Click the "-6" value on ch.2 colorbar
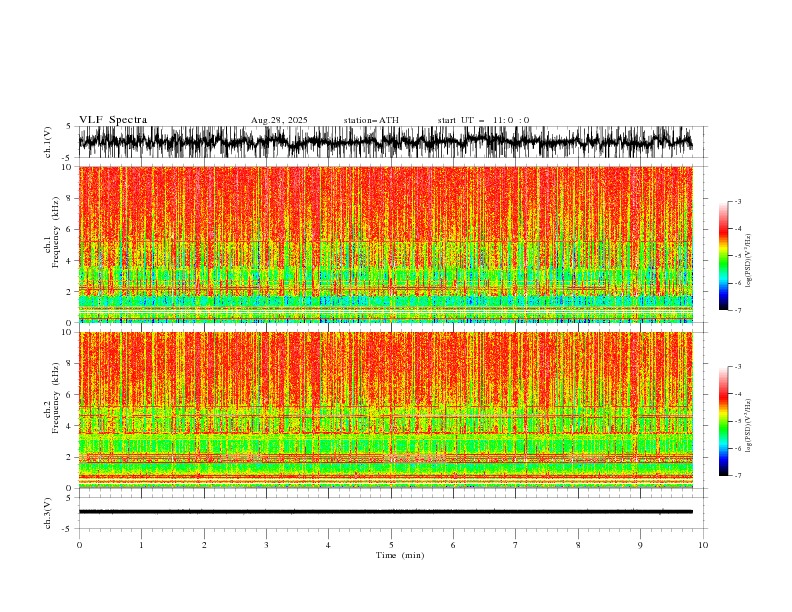Viewport: 792px width, 612px height. (738, 449)
